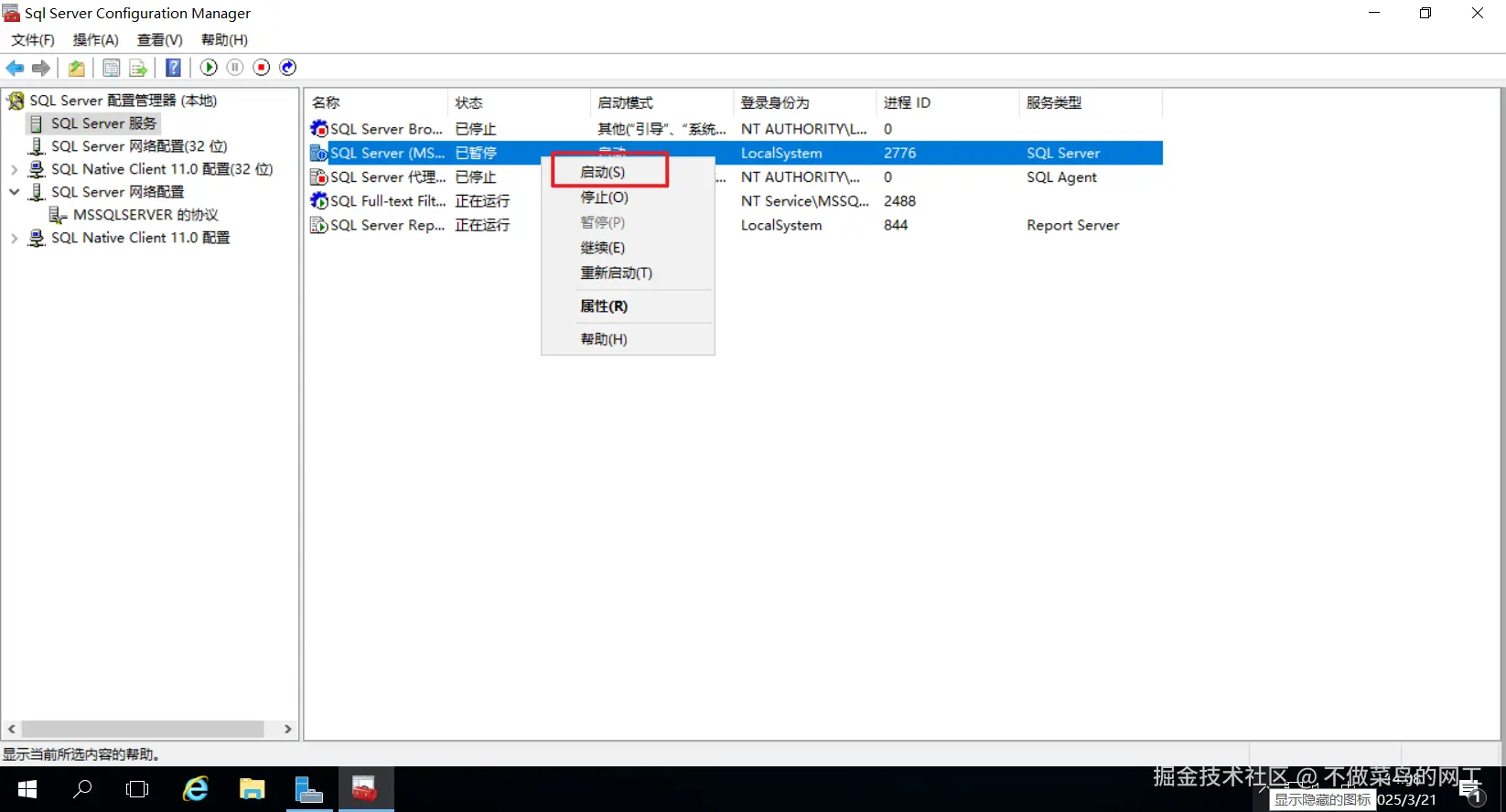The width and height of the screenshot is (1506, 812).
Task: Click the SQL Full-text Filter service icon
Action: tap(318, 200)
